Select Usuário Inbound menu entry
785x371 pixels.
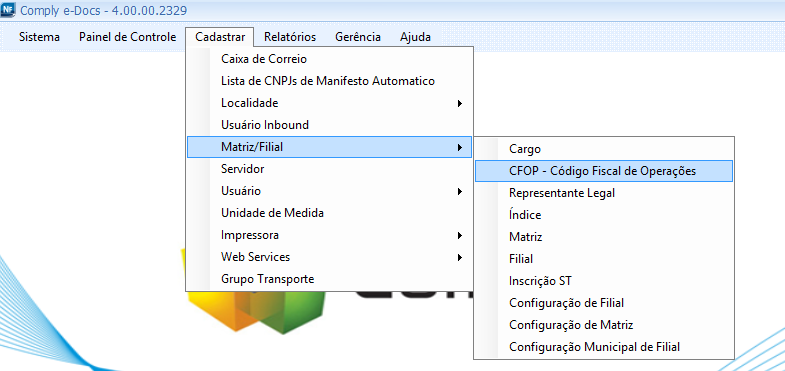[329, 125]
